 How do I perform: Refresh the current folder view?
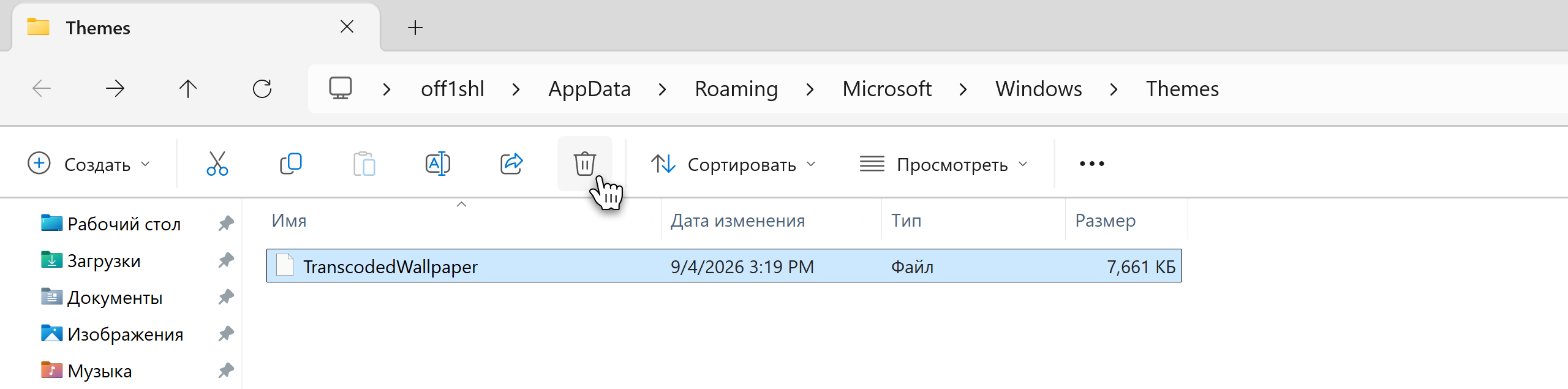pos(262,89)
